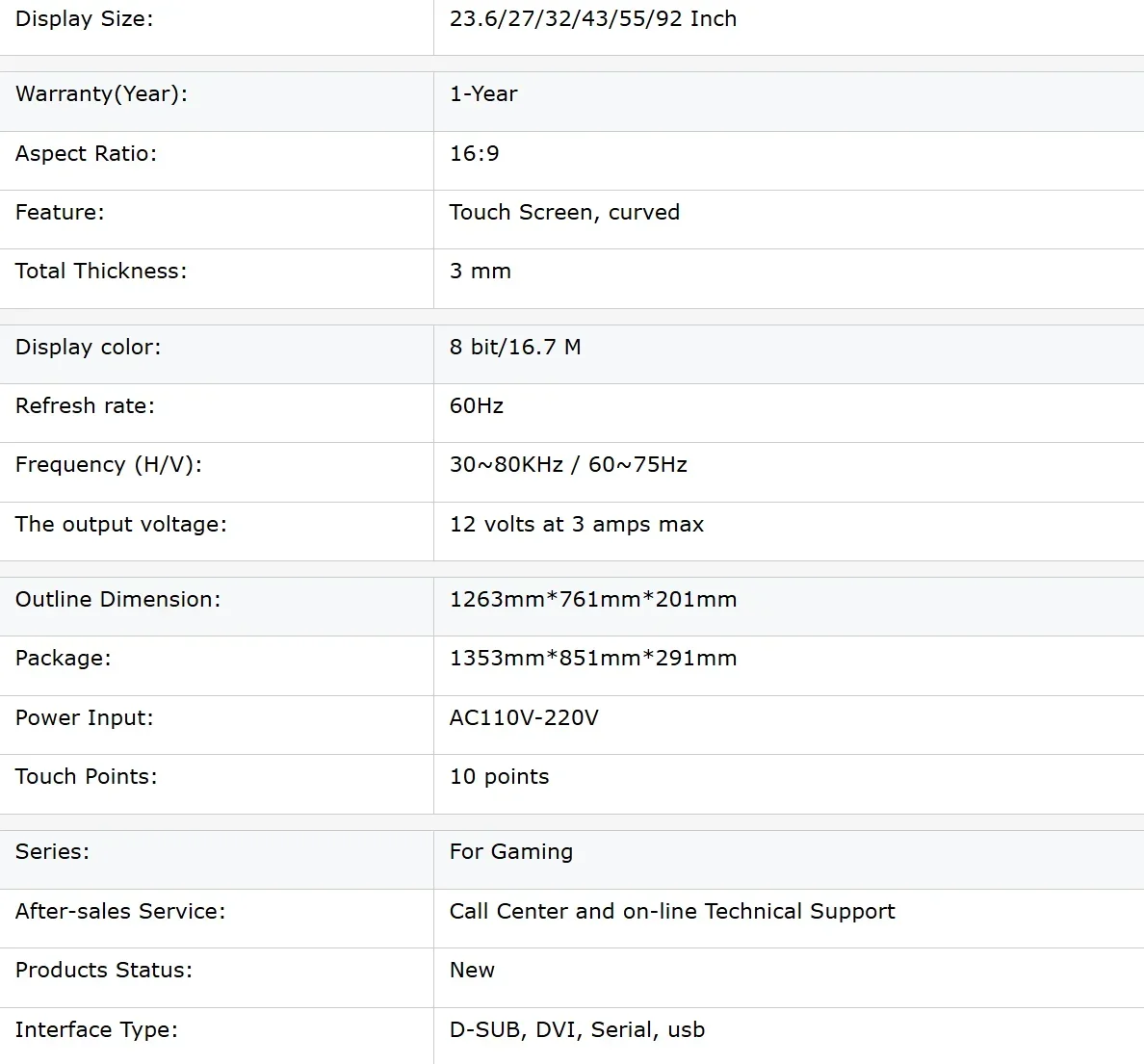The width and height of the screenshot is (1144, 1064).
Task: Select the 1263mm*761mm*201mm outline dimension
Action: click(x=593, y=600)
